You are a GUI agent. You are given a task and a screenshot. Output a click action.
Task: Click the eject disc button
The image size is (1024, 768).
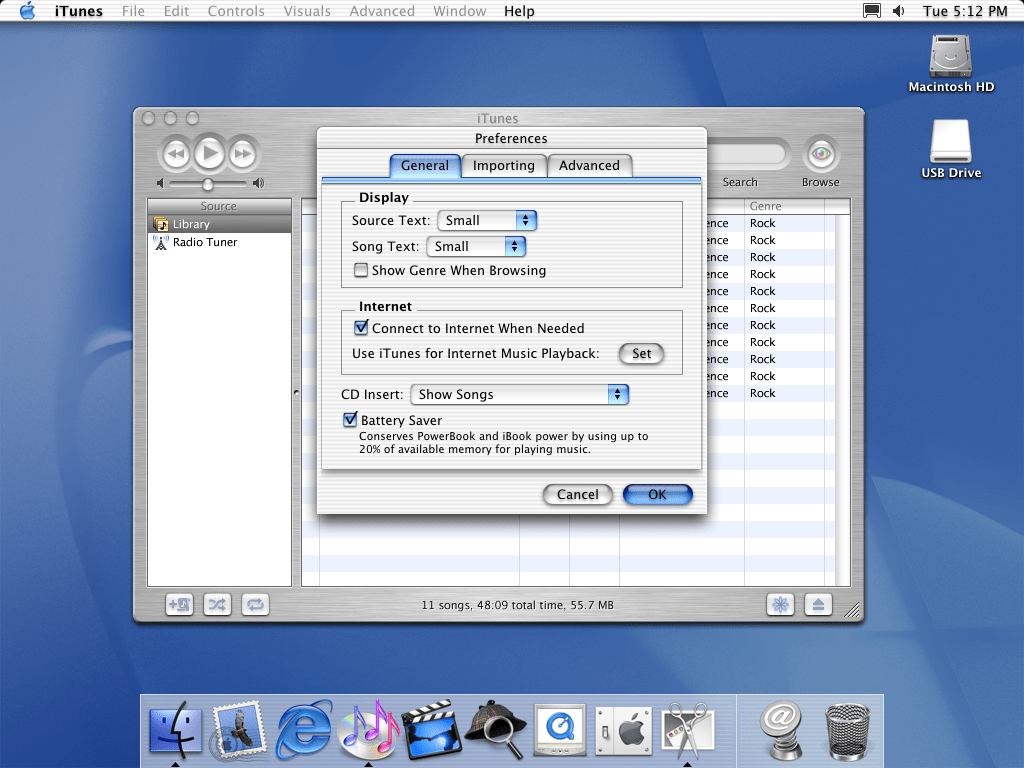pyautogui.click(x=818, y=605)
